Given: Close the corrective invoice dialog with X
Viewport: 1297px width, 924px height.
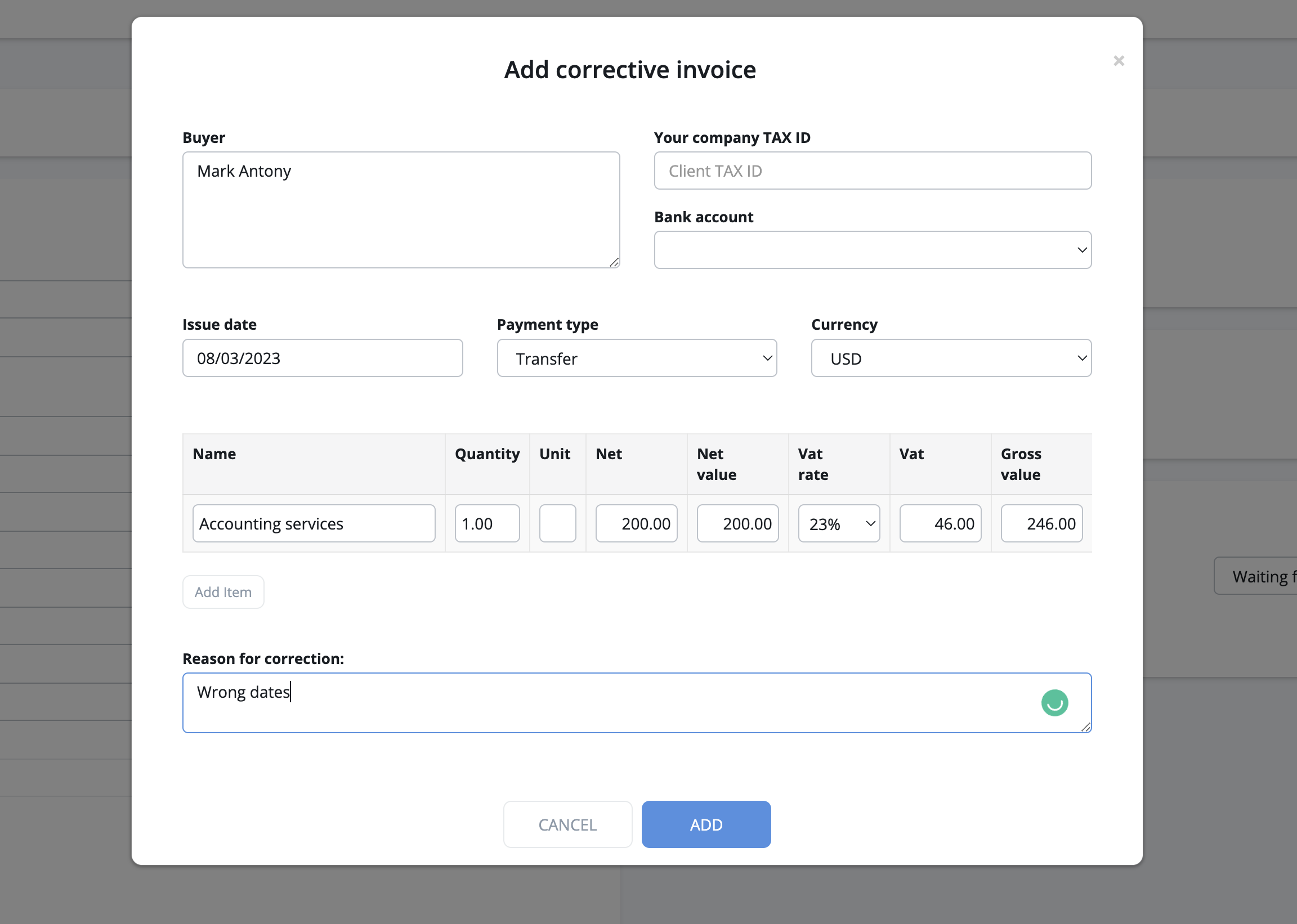Looking at the screenshot, I should (1119, 61).
